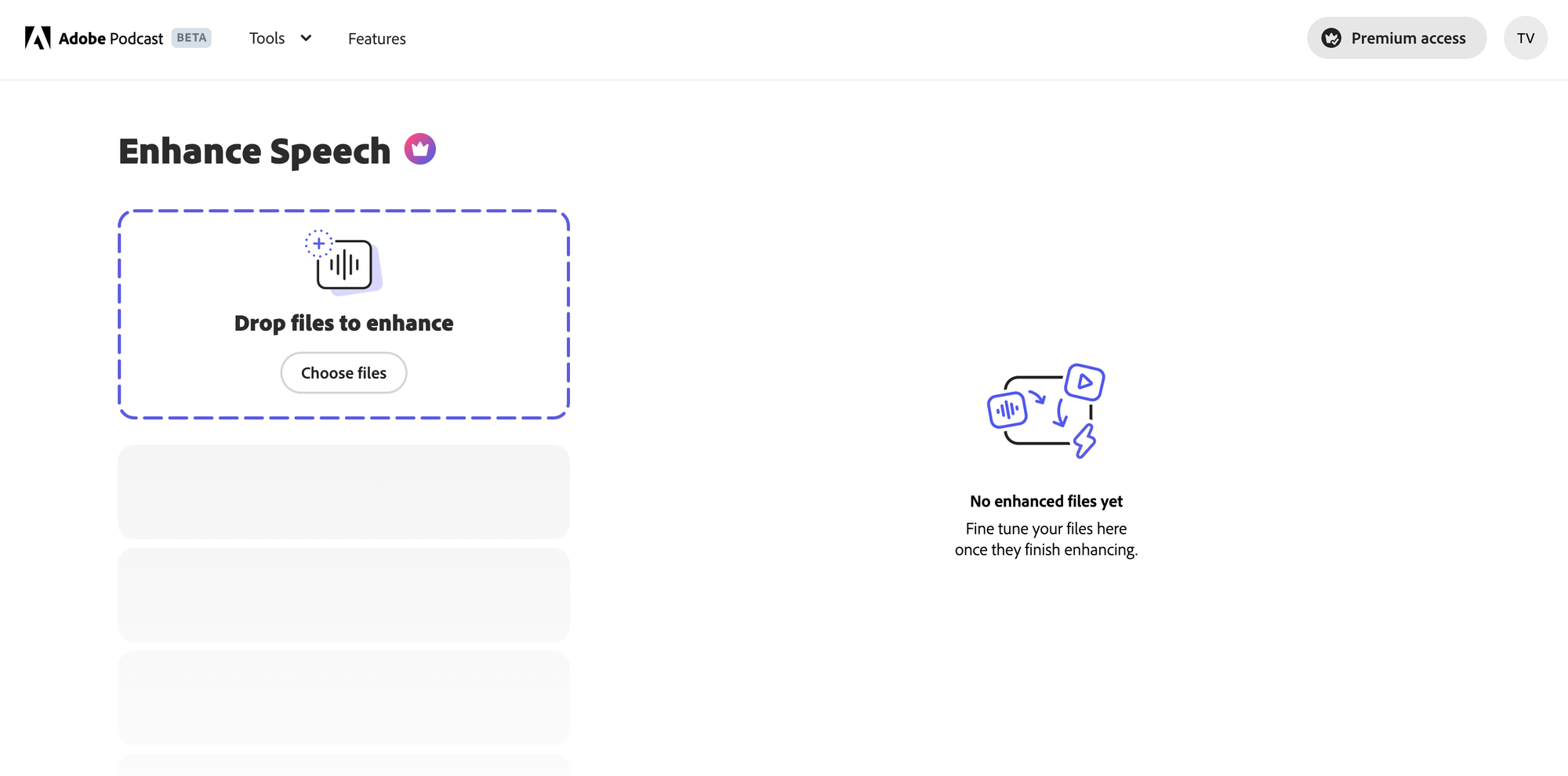This screenshot has width=1568, height=776.
Task: Click inside the drop files to enhance area
Action: (x=343, y=314)
